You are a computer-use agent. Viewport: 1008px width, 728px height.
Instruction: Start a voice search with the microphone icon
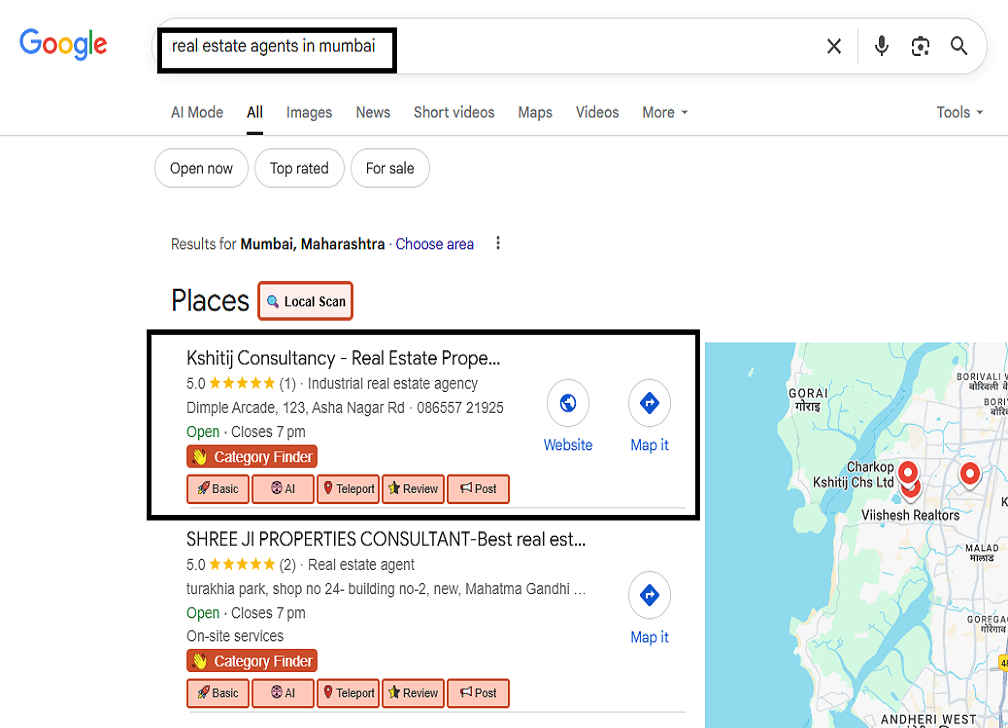pos(881,45)
